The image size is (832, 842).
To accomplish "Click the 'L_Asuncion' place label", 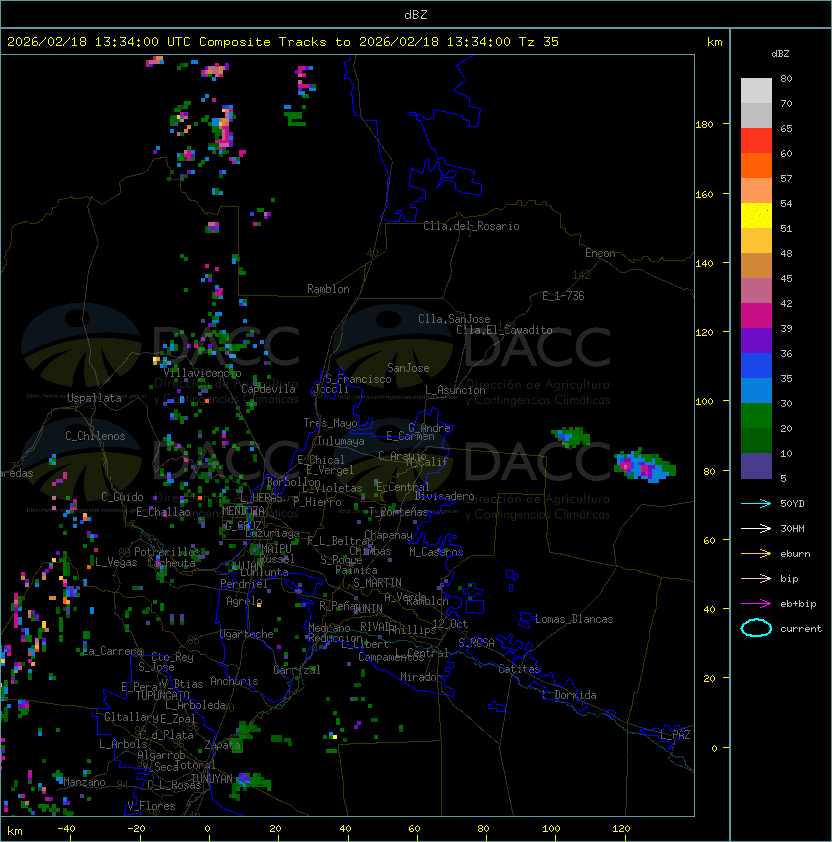I will 455,390.
